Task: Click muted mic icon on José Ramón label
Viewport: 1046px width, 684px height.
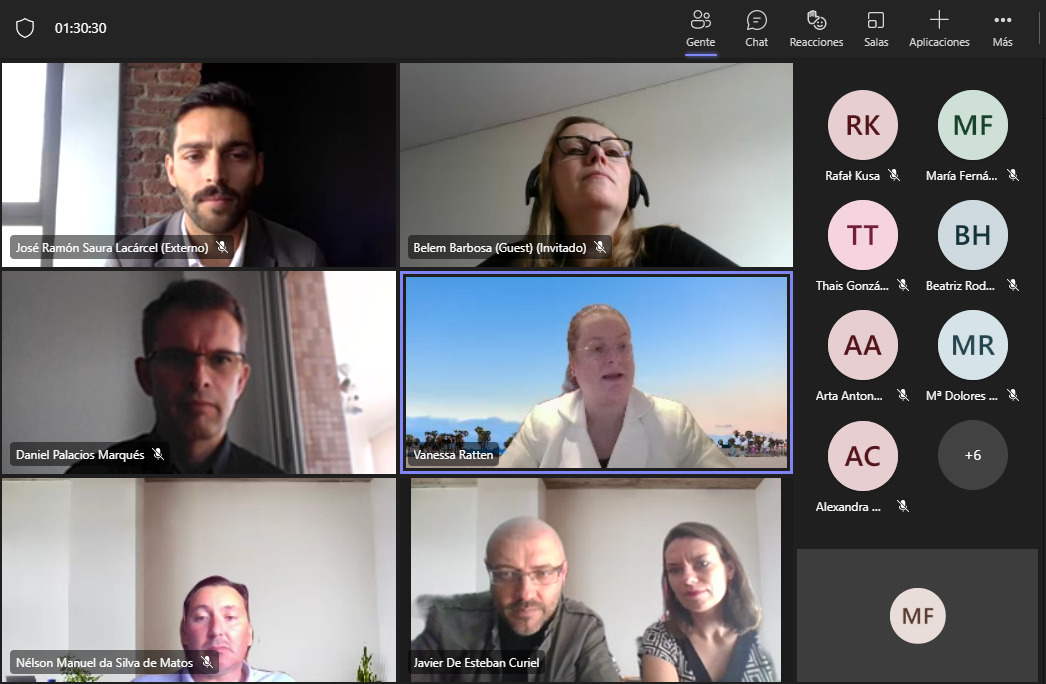Action: click(x=222, y=248)
